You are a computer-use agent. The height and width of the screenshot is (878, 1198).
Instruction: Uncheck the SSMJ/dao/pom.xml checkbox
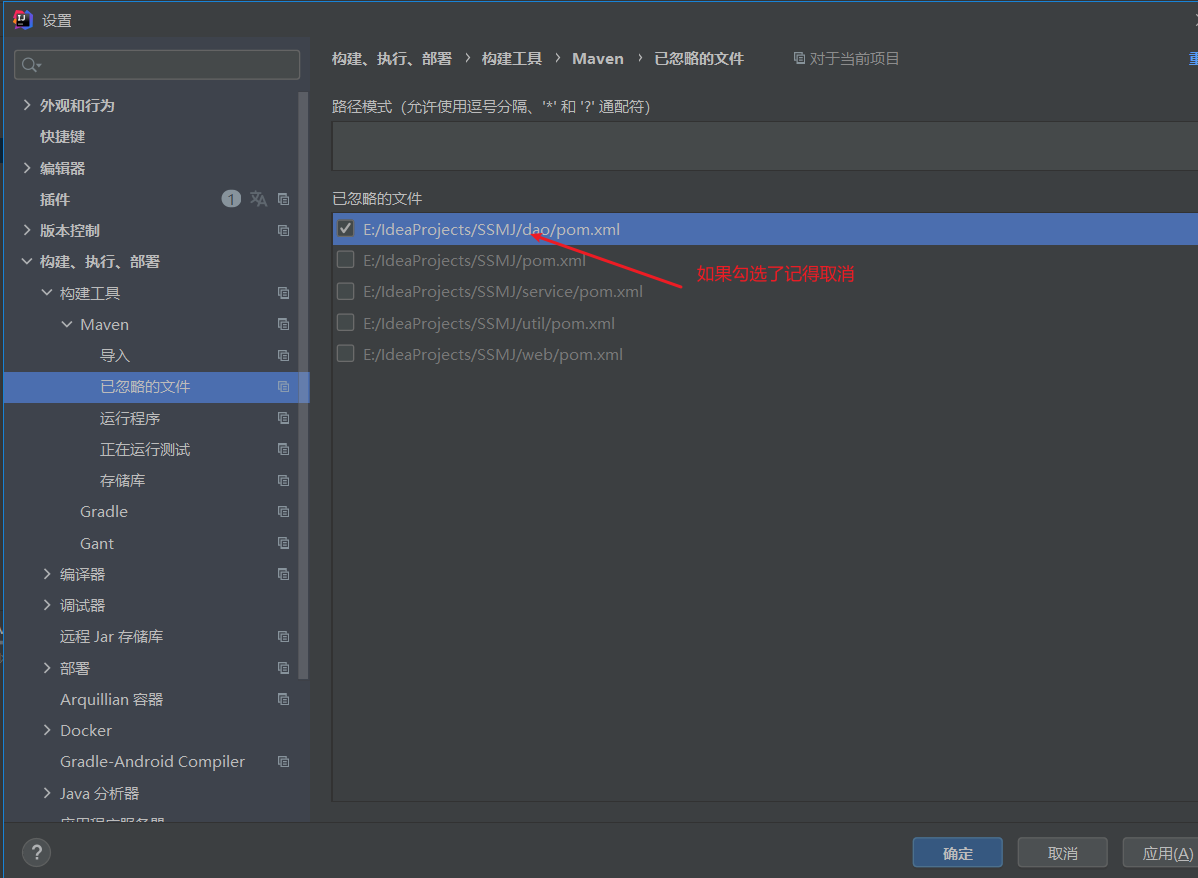coord(345,228)
